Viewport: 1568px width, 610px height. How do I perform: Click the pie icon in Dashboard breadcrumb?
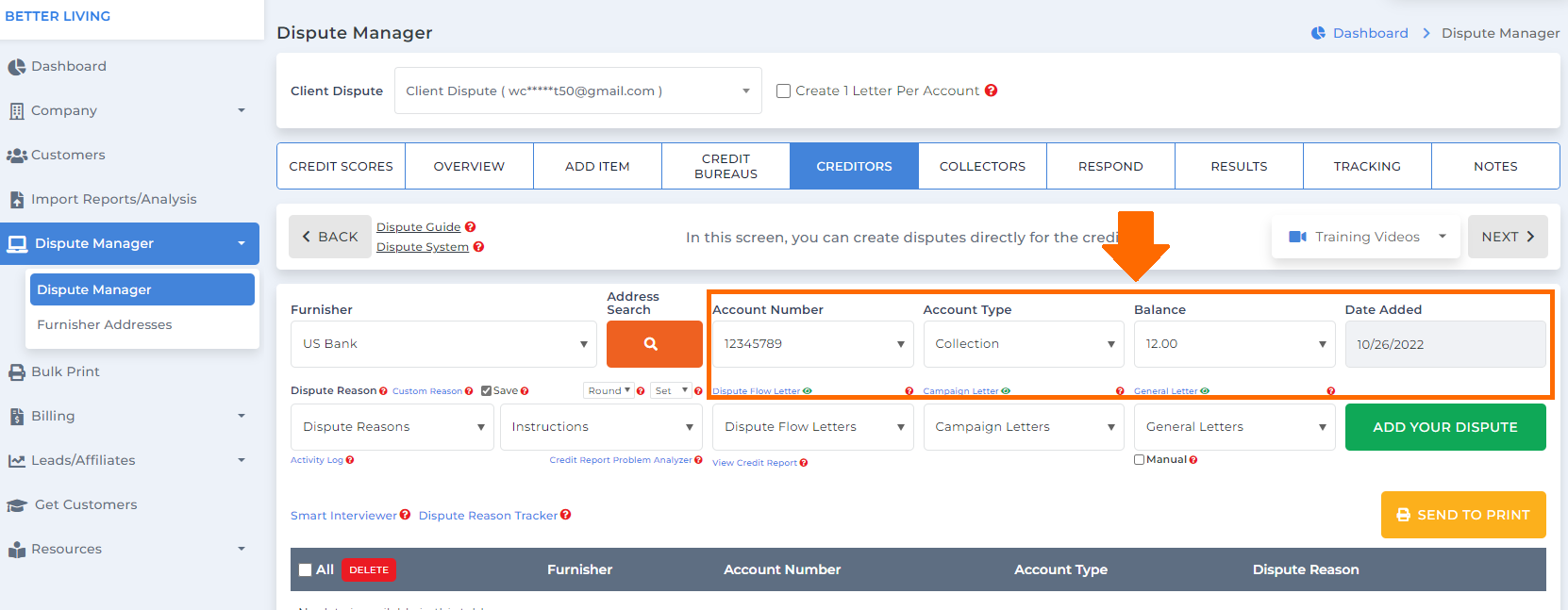(x=1318, y=33)
